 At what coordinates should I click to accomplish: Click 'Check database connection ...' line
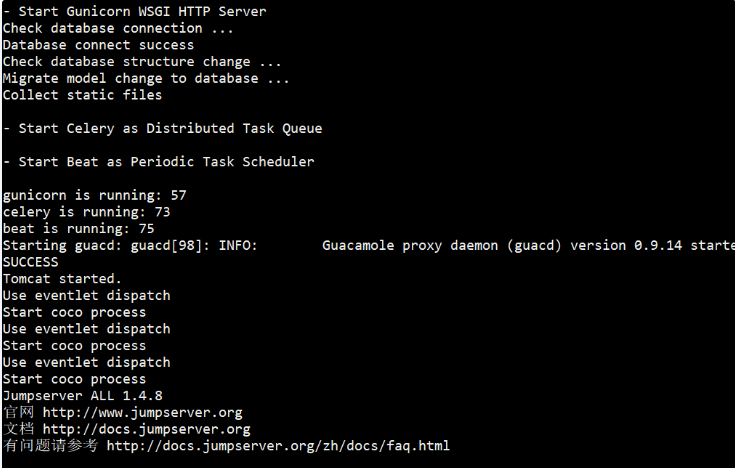pos(118,29)
